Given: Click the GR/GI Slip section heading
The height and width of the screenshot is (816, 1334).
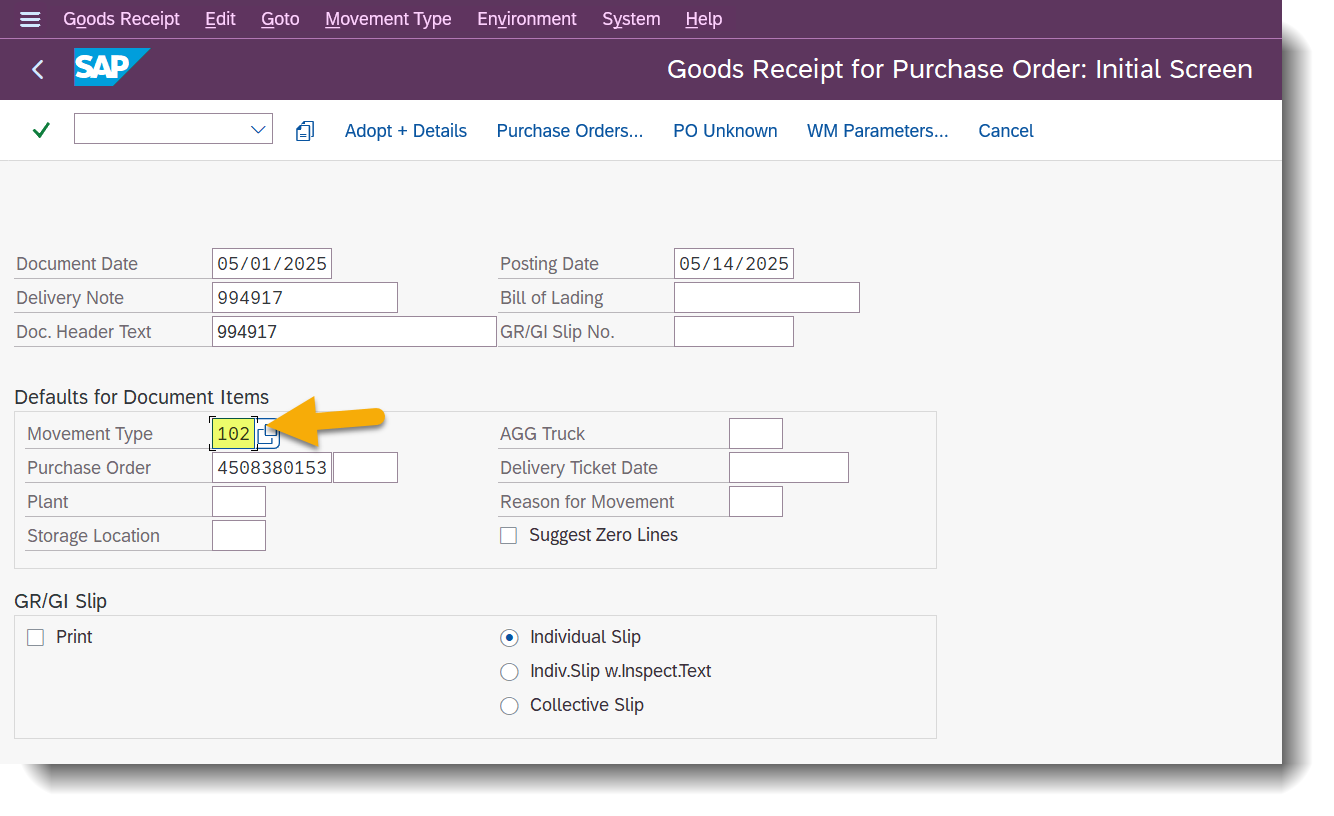Looking at the screenshot, I should click(61, 601).
